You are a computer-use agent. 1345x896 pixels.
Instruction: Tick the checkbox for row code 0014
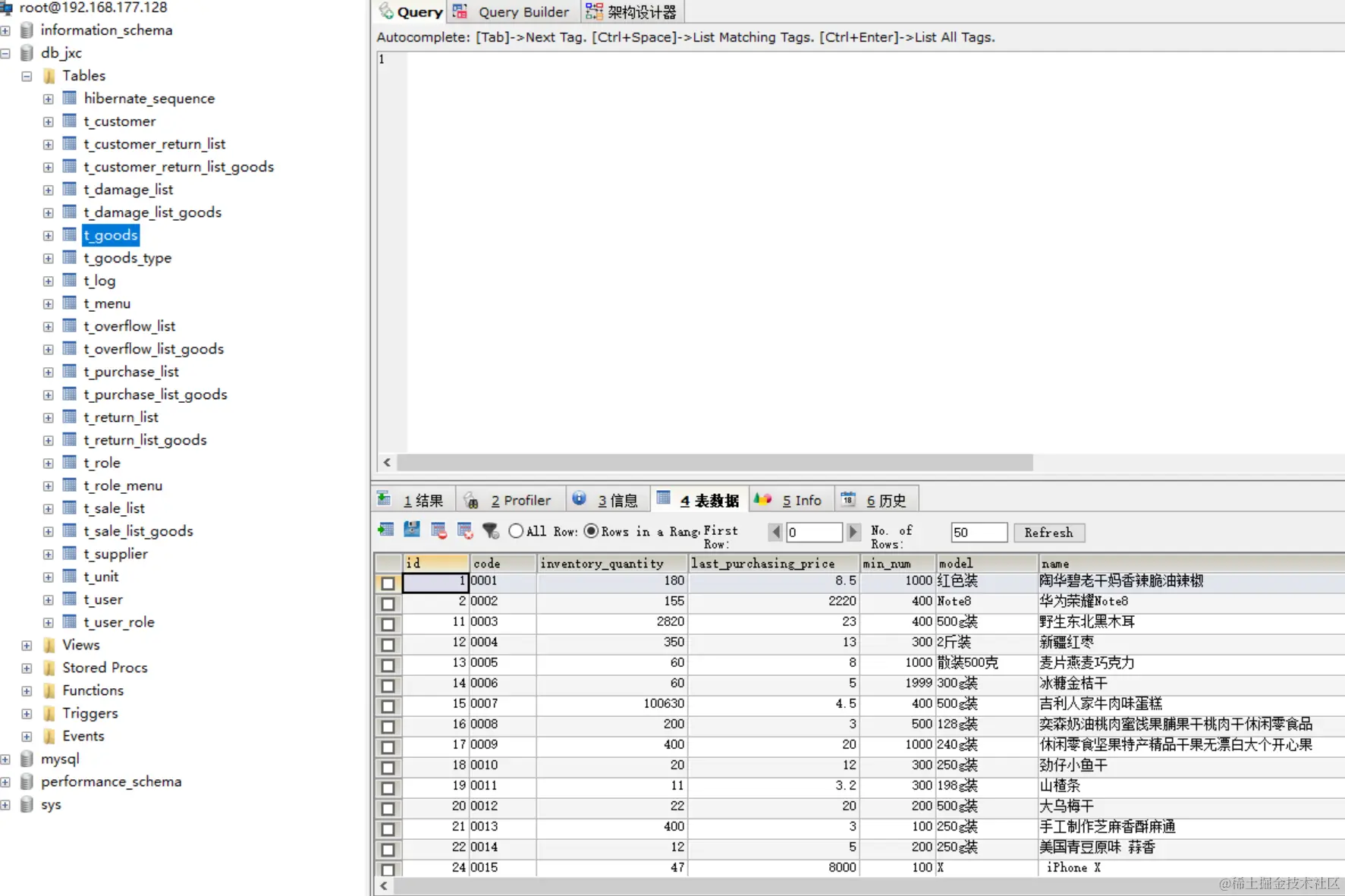pos(388,849)
